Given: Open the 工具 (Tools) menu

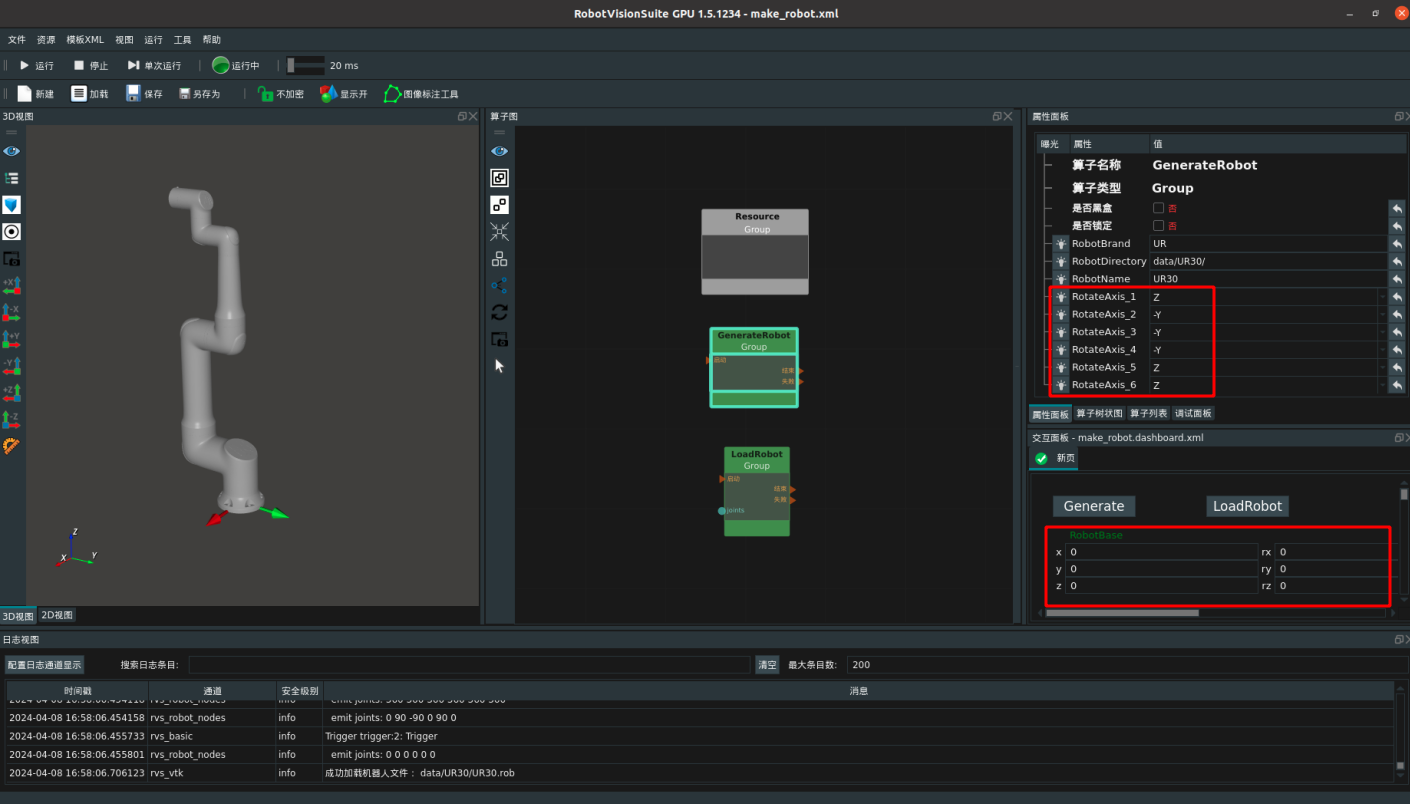Looking at the screenshot, I should point(183,40).
